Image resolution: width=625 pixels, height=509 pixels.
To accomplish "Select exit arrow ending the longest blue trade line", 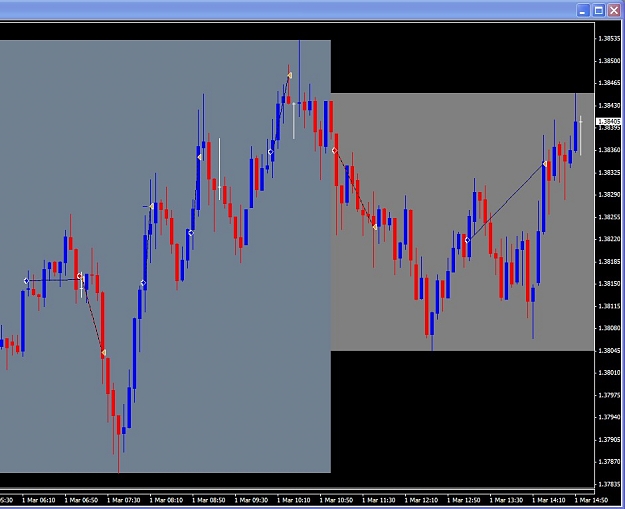I will [545, 164].
